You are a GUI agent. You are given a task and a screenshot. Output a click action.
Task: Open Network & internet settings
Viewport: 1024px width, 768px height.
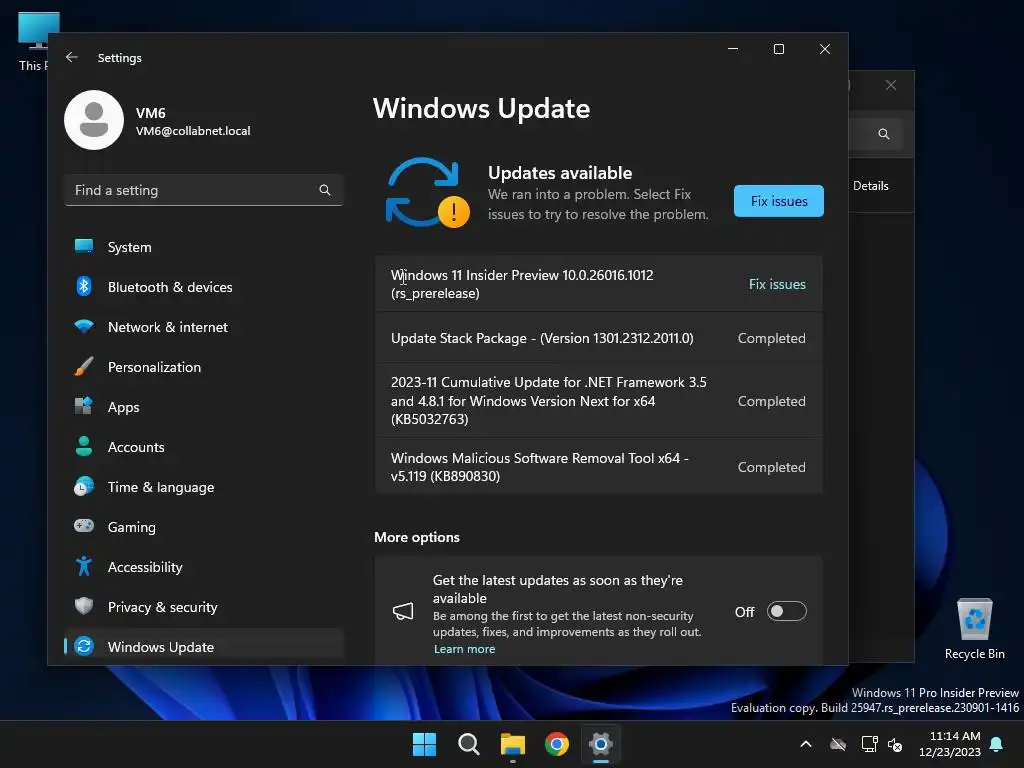[204, 327]
